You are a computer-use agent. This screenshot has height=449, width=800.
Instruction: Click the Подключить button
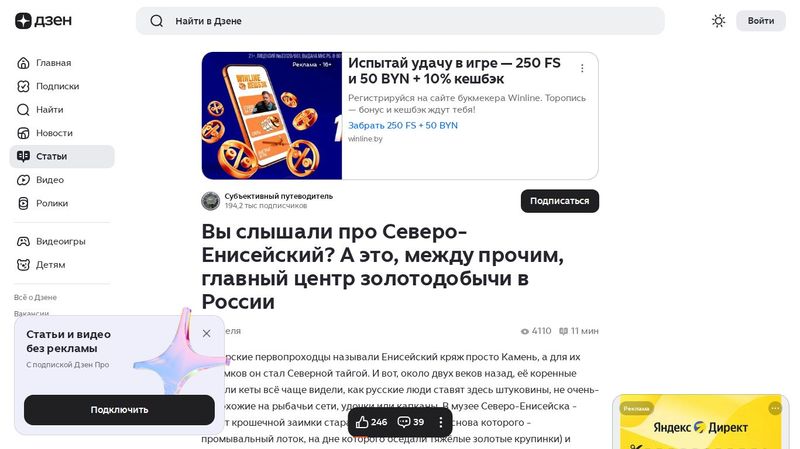click(119, 410)
